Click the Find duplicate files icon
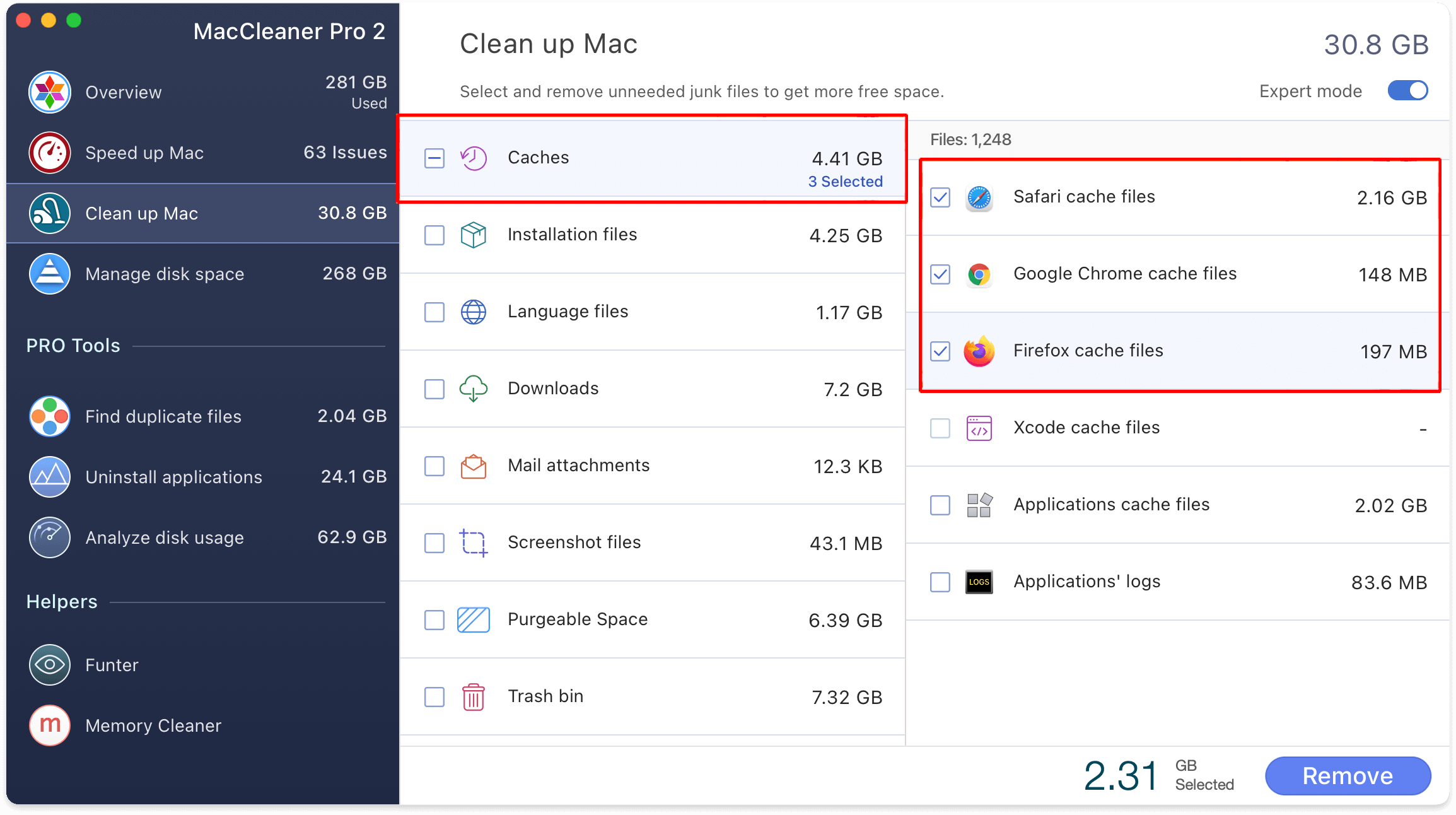This screenshot has width=1456, height=815. [49, 416]
